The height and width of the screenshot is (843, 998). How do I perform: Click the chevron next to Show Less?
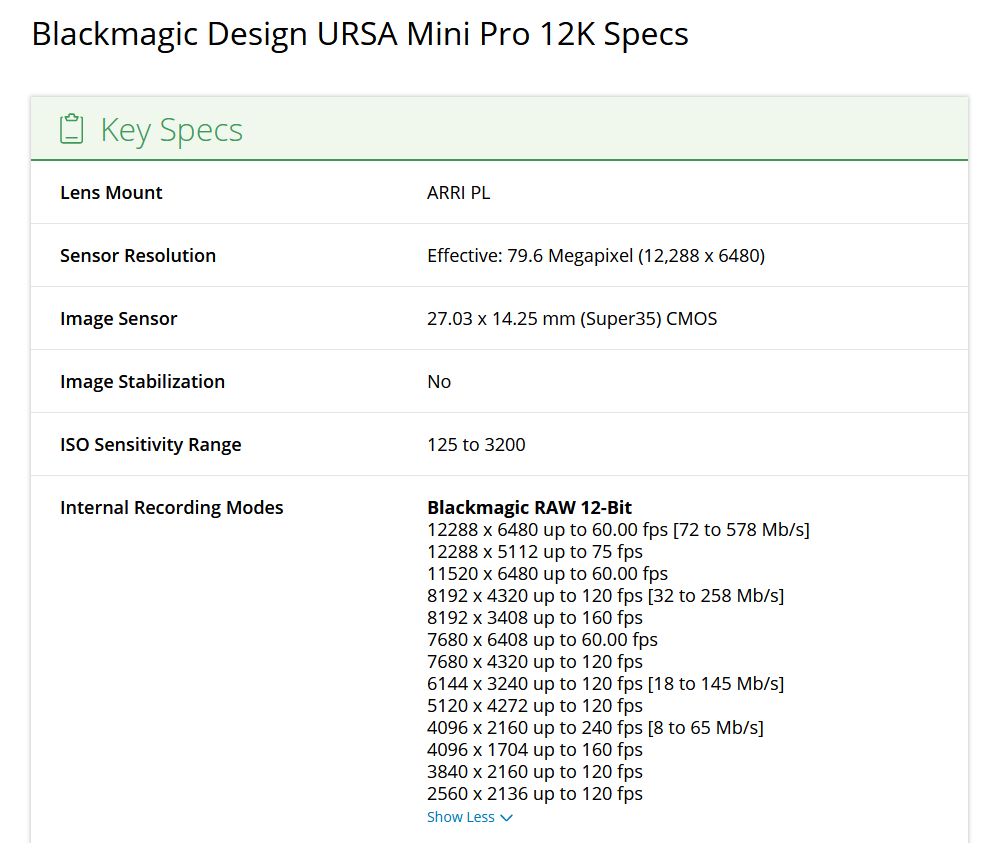point(507,818)
